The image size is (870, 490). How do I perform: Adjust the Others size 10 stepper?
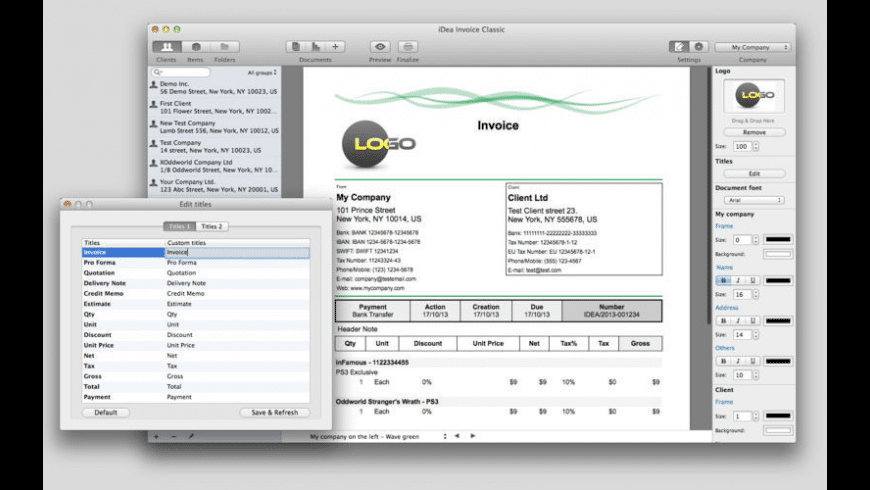point(756,375)
